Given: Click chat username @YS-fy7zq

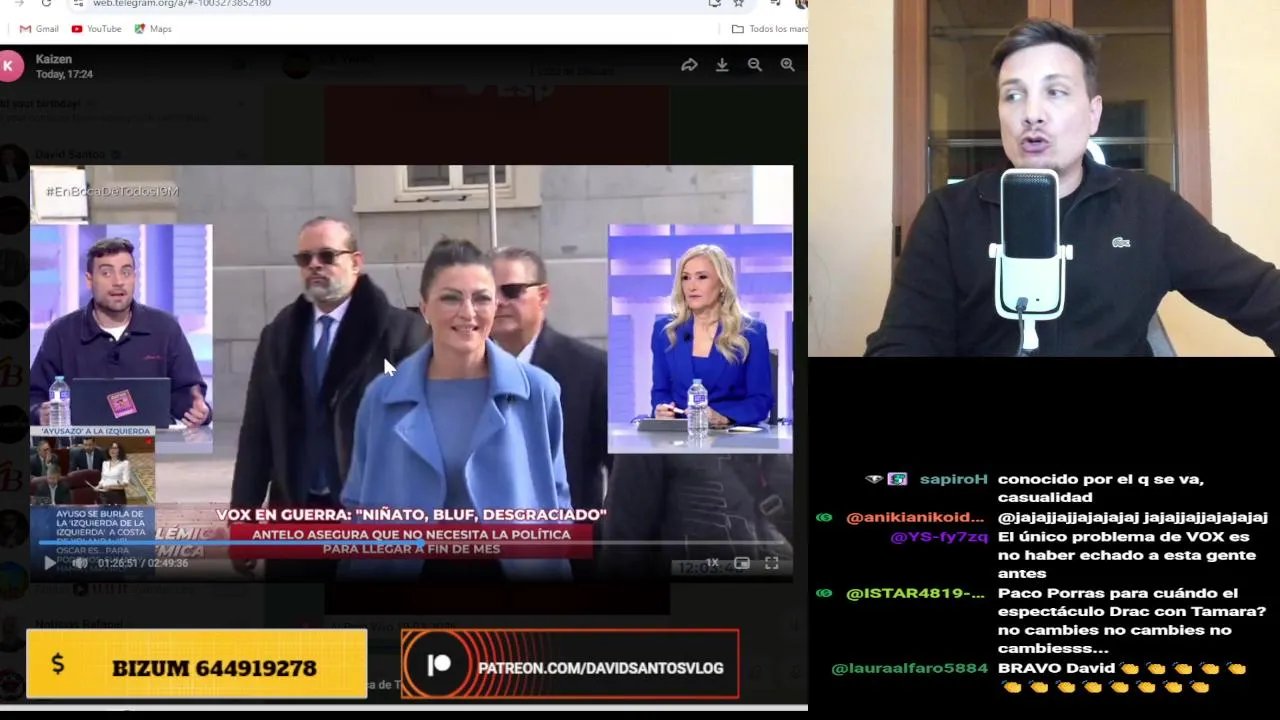Looking at the screenshot, I should (x=939, y=536).
